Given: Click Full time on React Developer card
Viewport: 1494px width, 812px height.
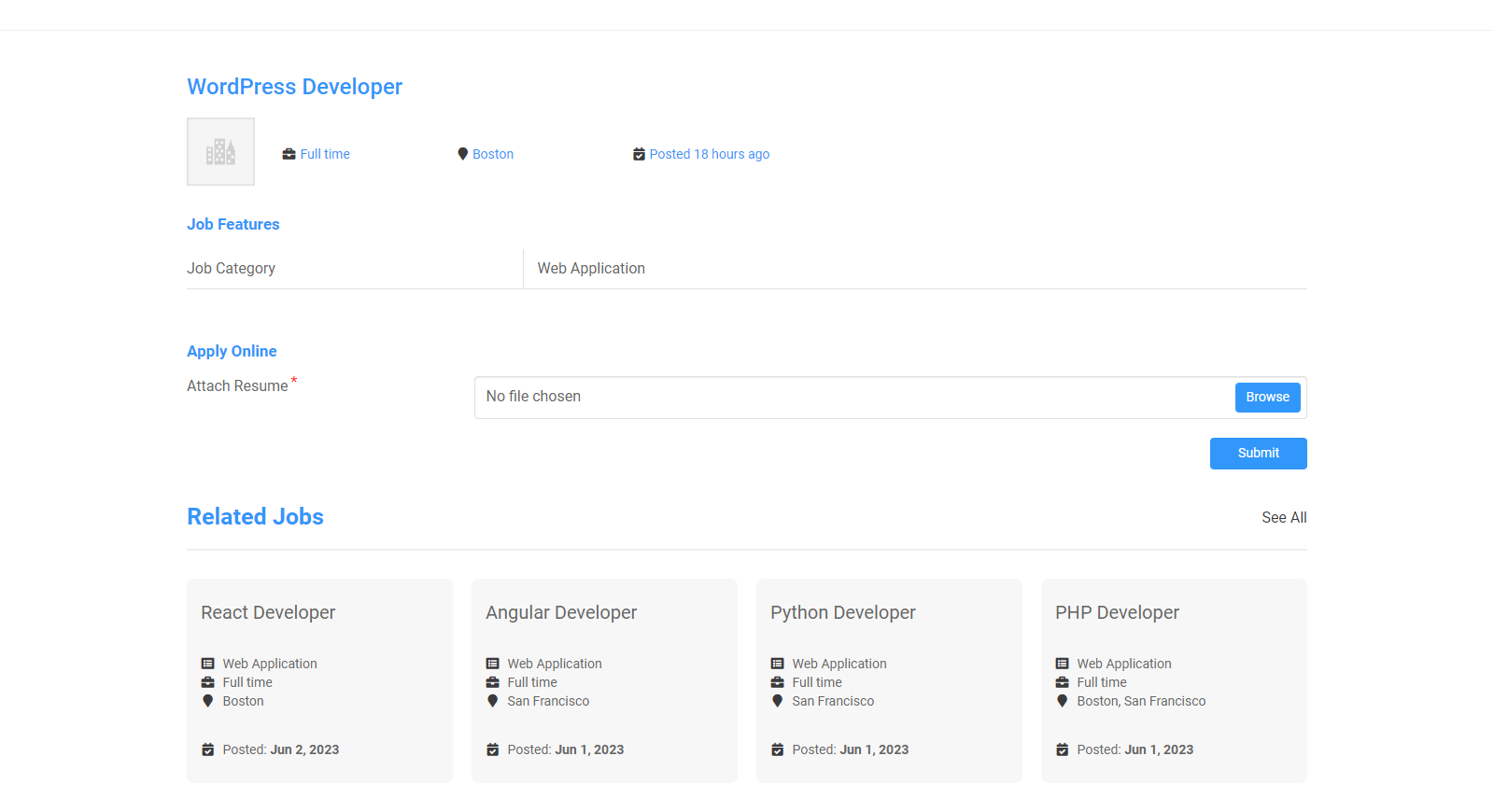Looking at the screenshot, I should tap(247, 682).
